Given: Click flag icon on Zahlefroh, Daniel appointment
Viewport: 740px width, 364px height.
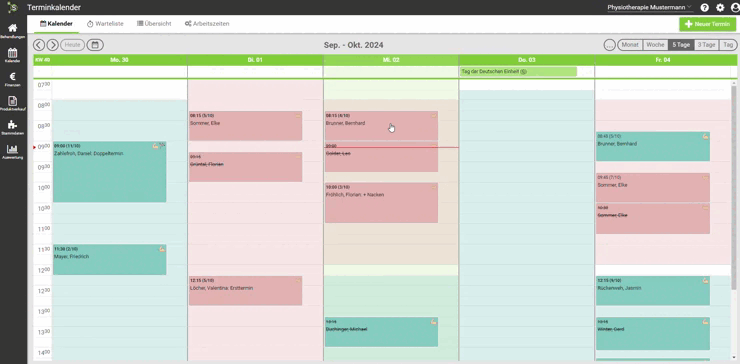Looking at the screenshot, I should [x=163, y=145].
